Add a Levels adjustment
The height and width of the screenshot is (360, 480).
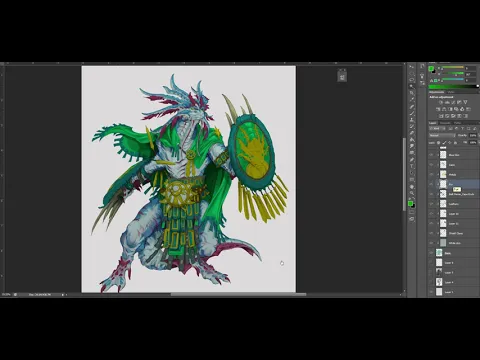click(447, 102)
